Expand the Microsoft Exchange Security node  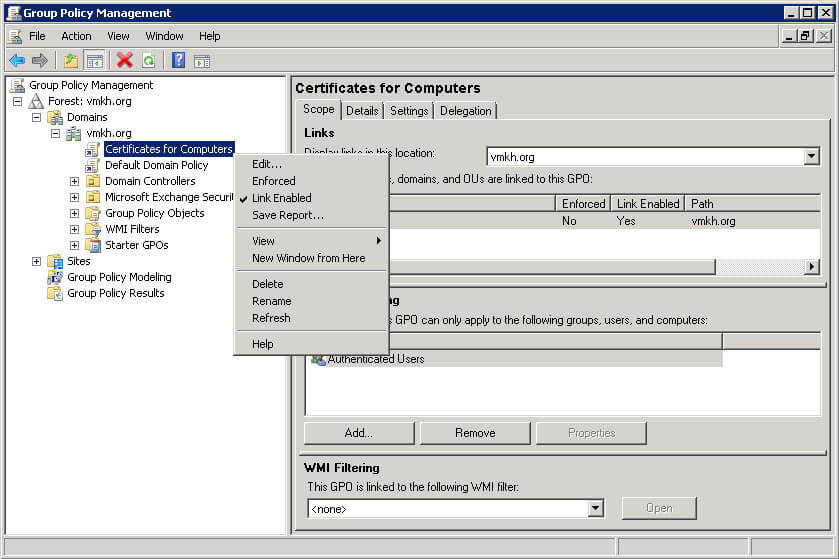click(x=74, y=197)
